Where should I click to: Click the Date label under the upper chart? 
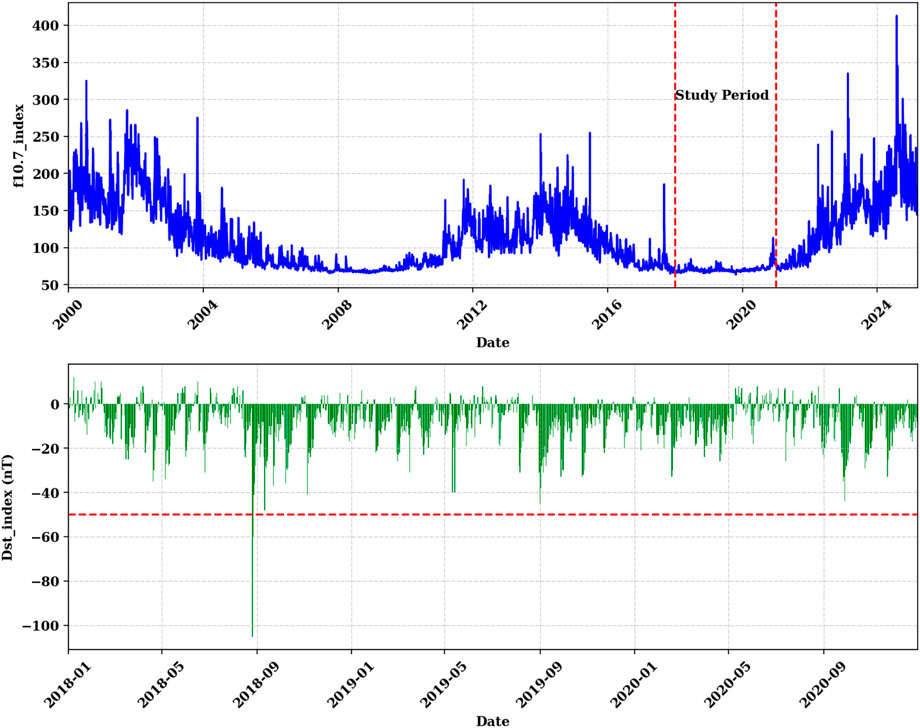(x=492, y=343)
